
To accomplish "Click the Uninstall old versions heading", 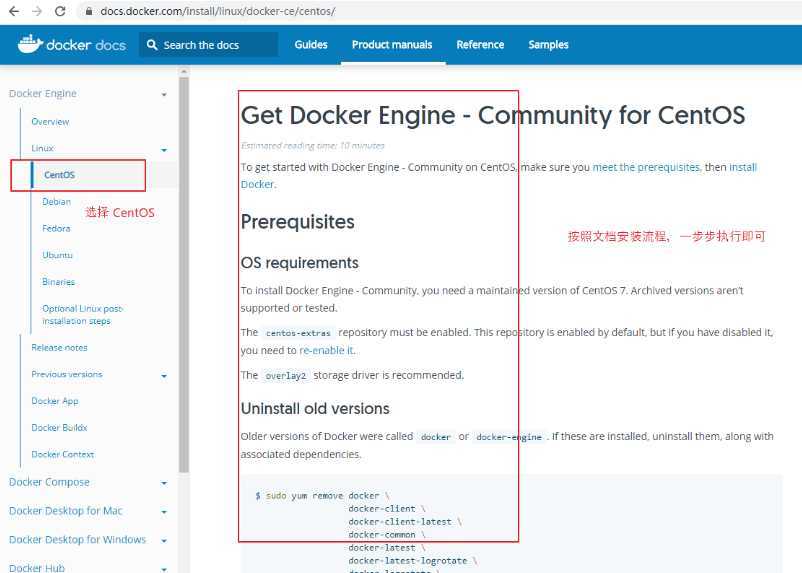I will click(x=315, y=408).
